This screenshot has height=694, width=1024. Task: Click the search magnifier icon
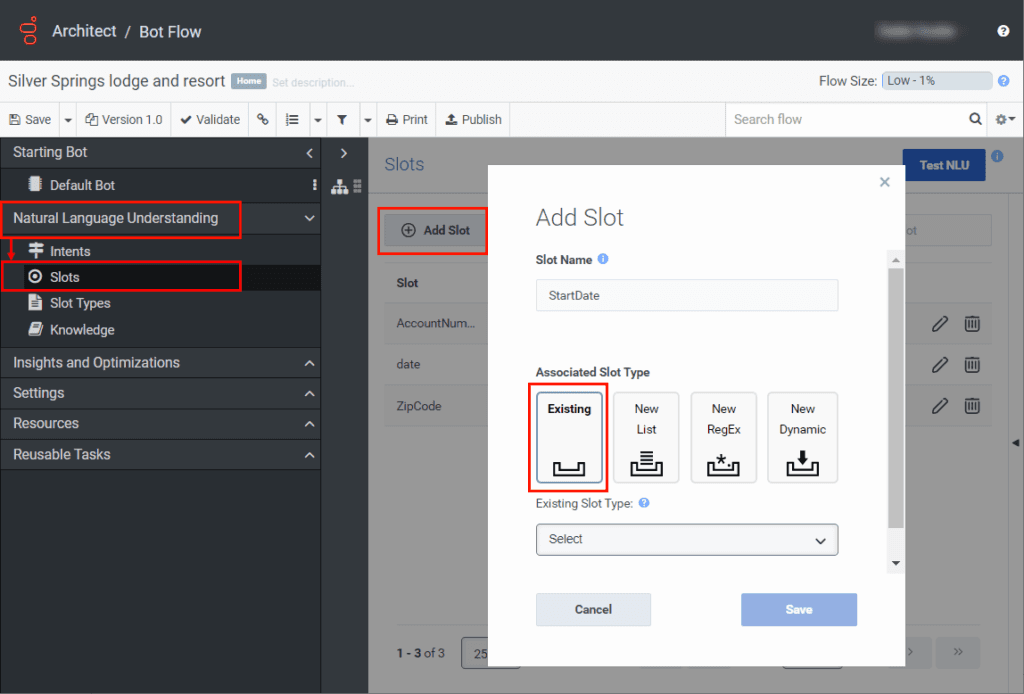(975, 119)
